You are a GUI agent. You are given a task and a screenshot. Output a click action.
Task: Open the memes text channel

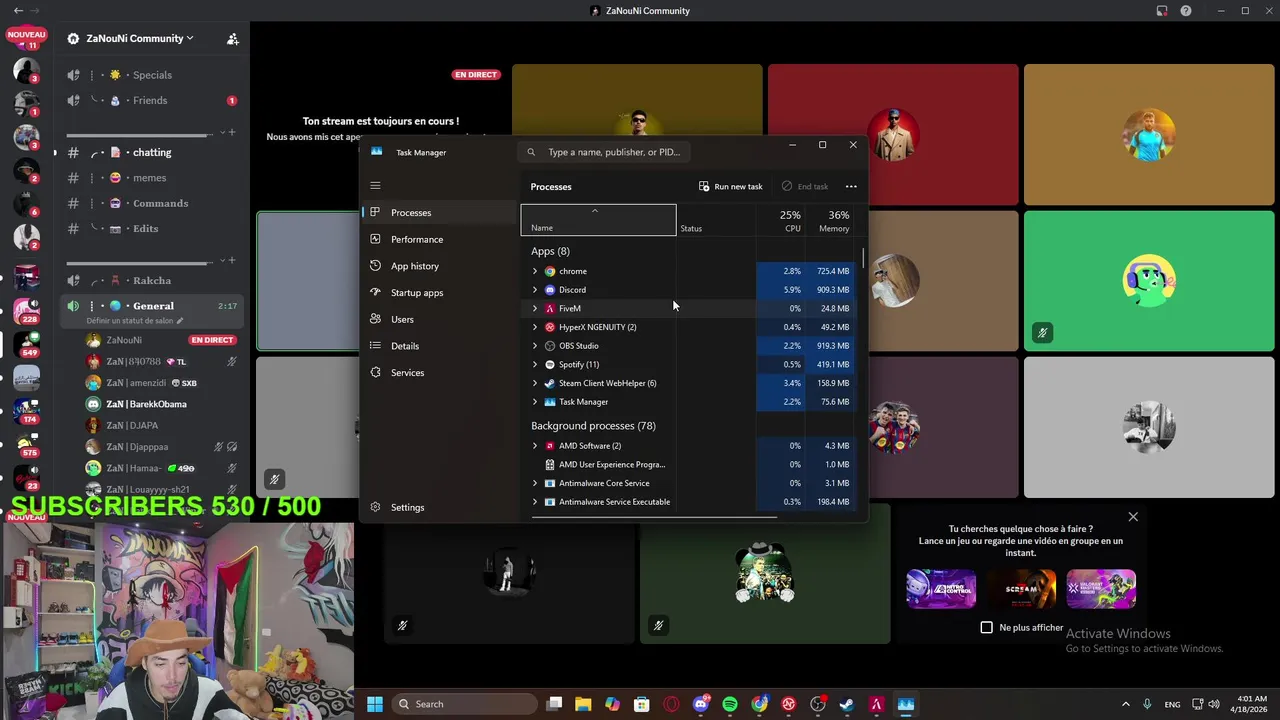click(x=152, y=178)
